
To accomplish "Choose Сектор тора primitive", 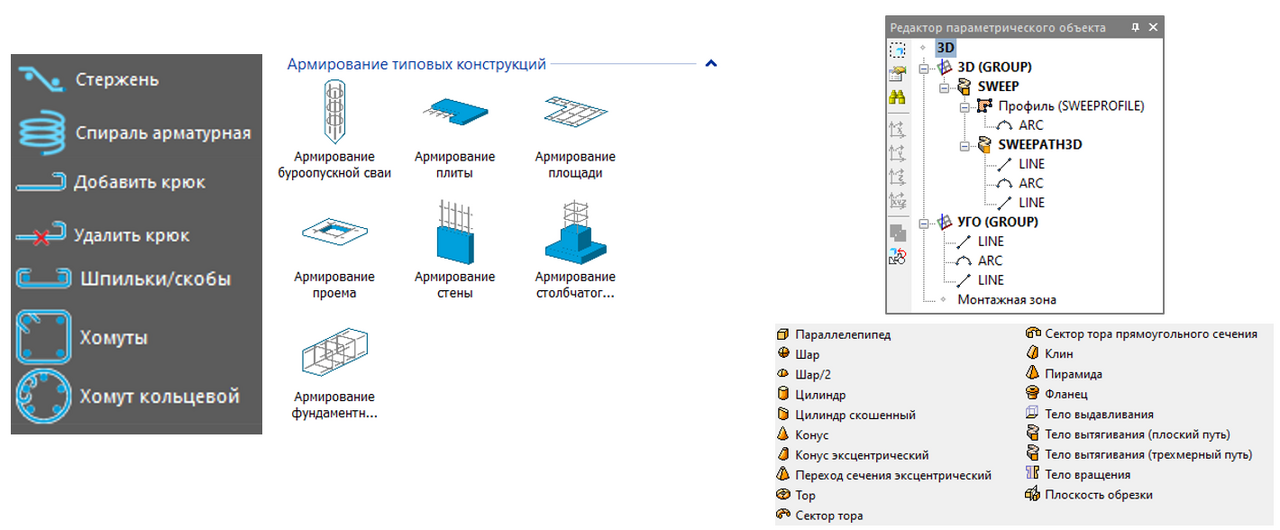I will click(x=819, y=516).
